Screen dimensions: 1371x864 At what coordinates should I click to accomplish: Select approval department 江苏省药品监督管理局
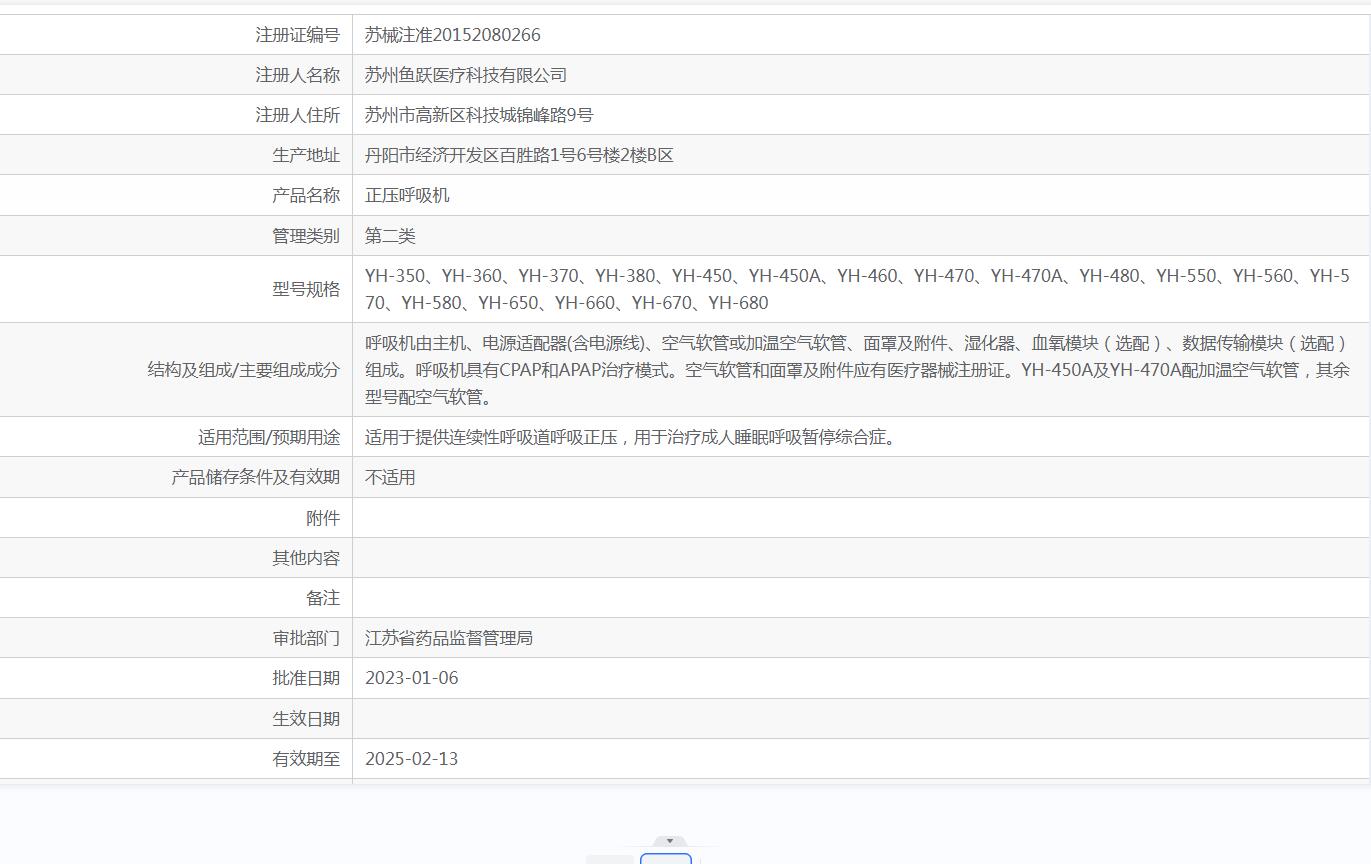pyautogui.click(x=449, y=638)
